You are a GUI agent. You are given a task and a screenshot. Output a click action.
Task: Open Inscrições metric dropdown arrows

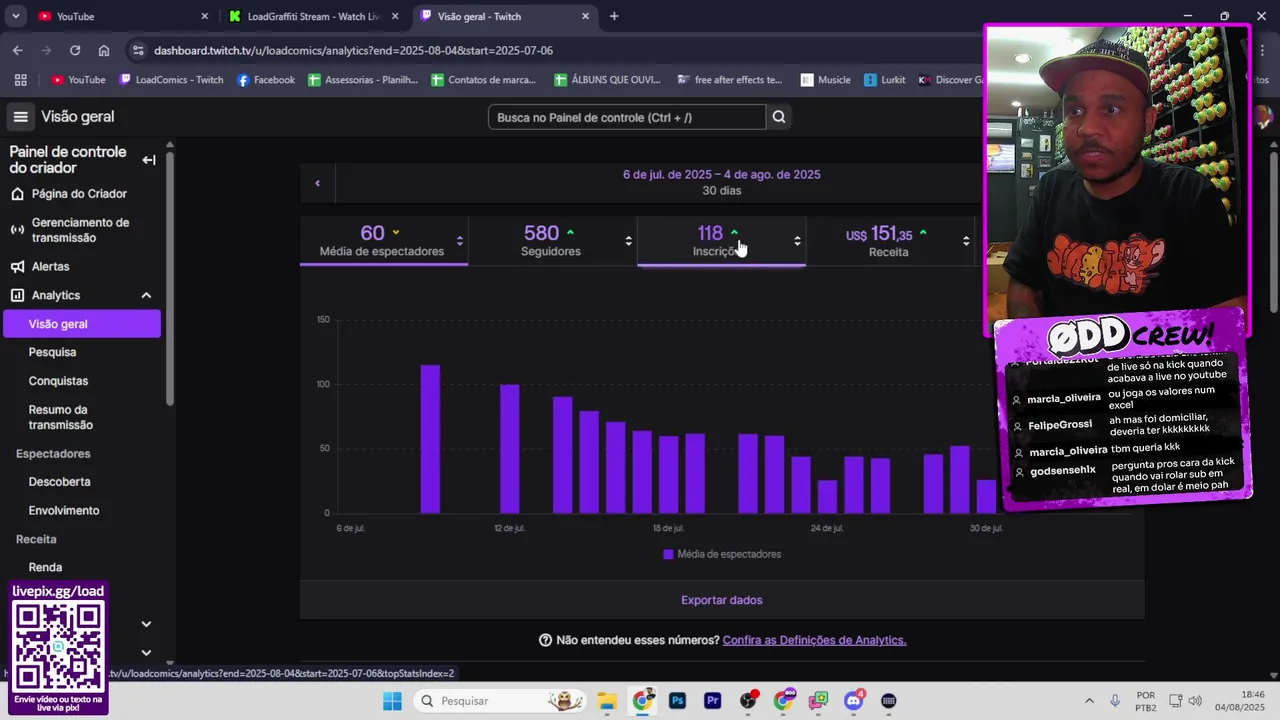tap(797, 241)
